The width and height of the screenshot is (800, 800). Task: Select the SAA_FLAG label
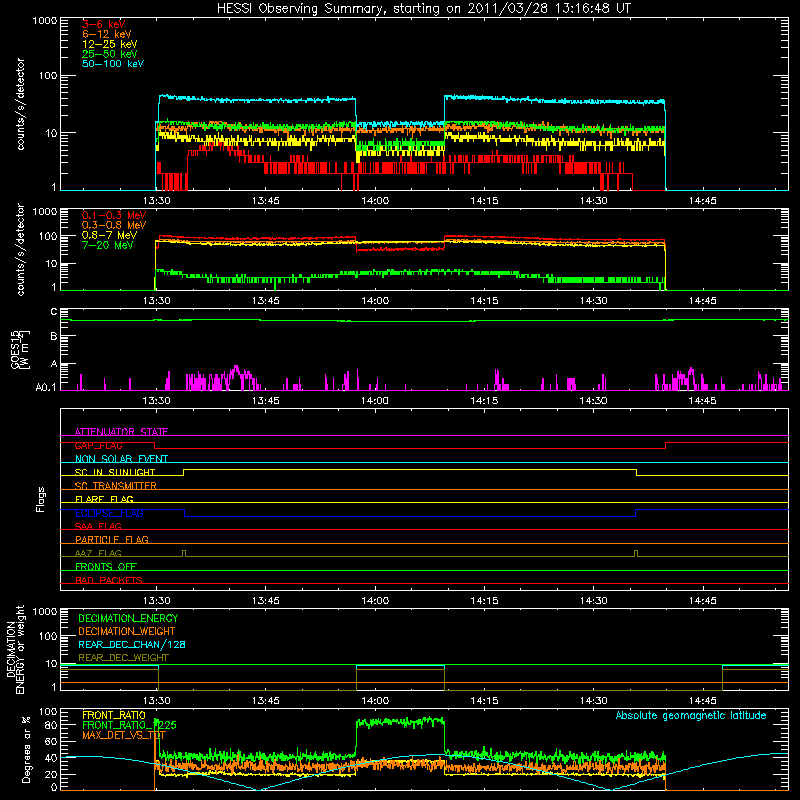pos(98,526)
